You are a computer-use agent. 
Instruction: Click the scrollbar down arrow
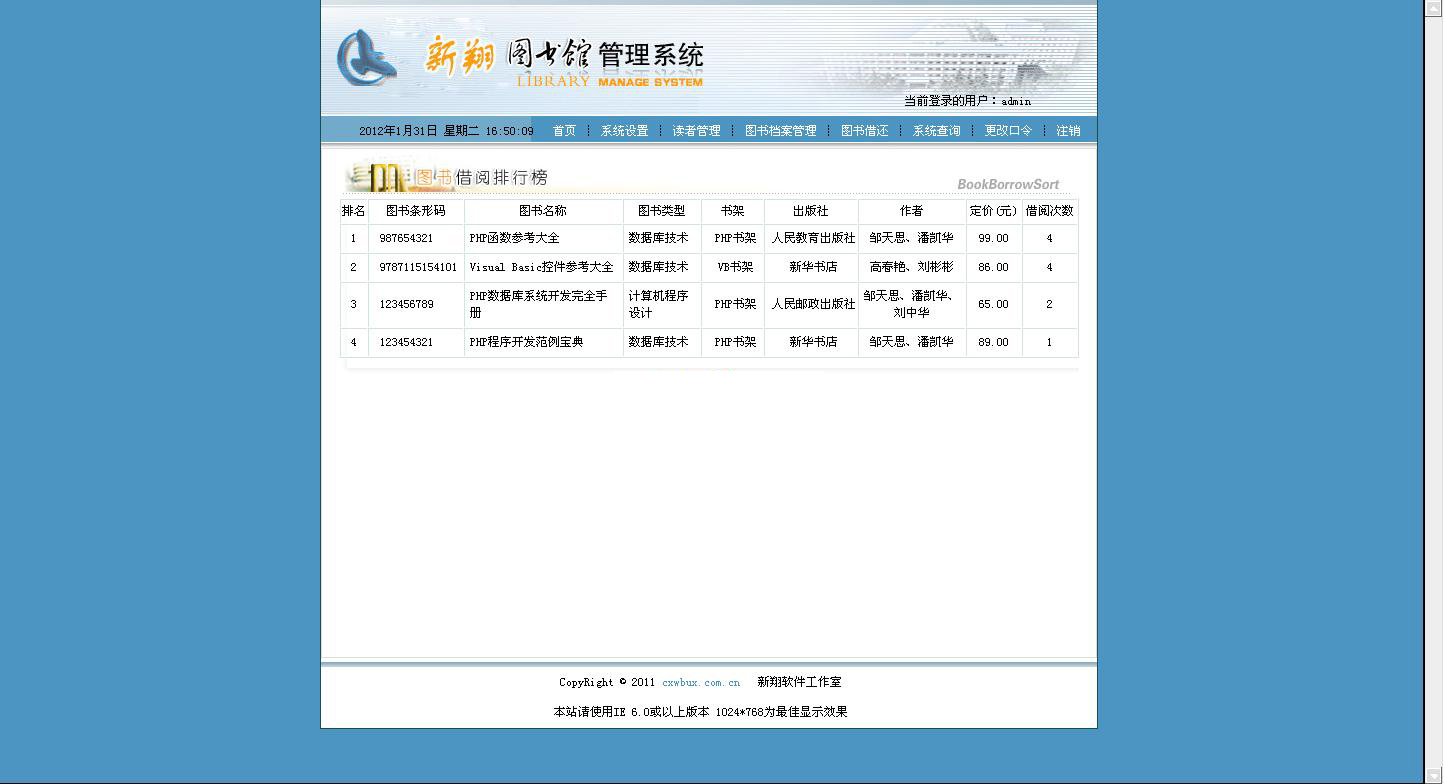tap(1433, 776)
